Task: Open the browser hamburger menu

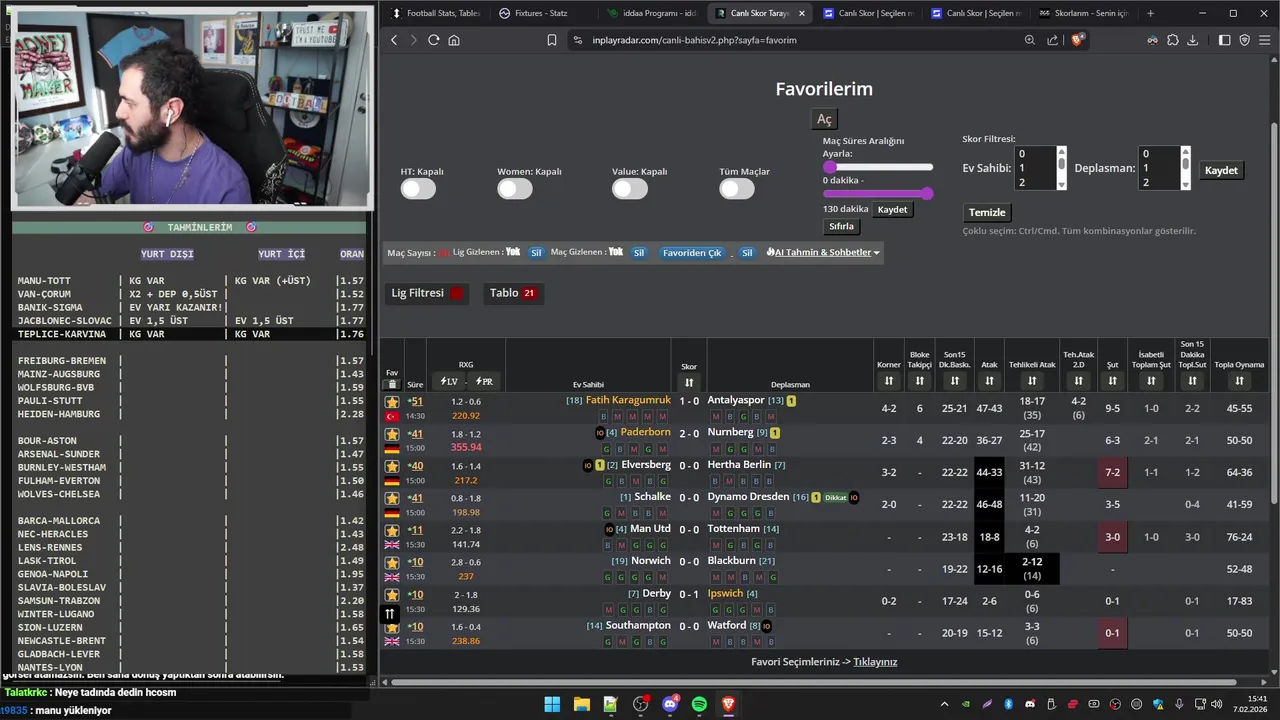Action: pos(1264,40)
